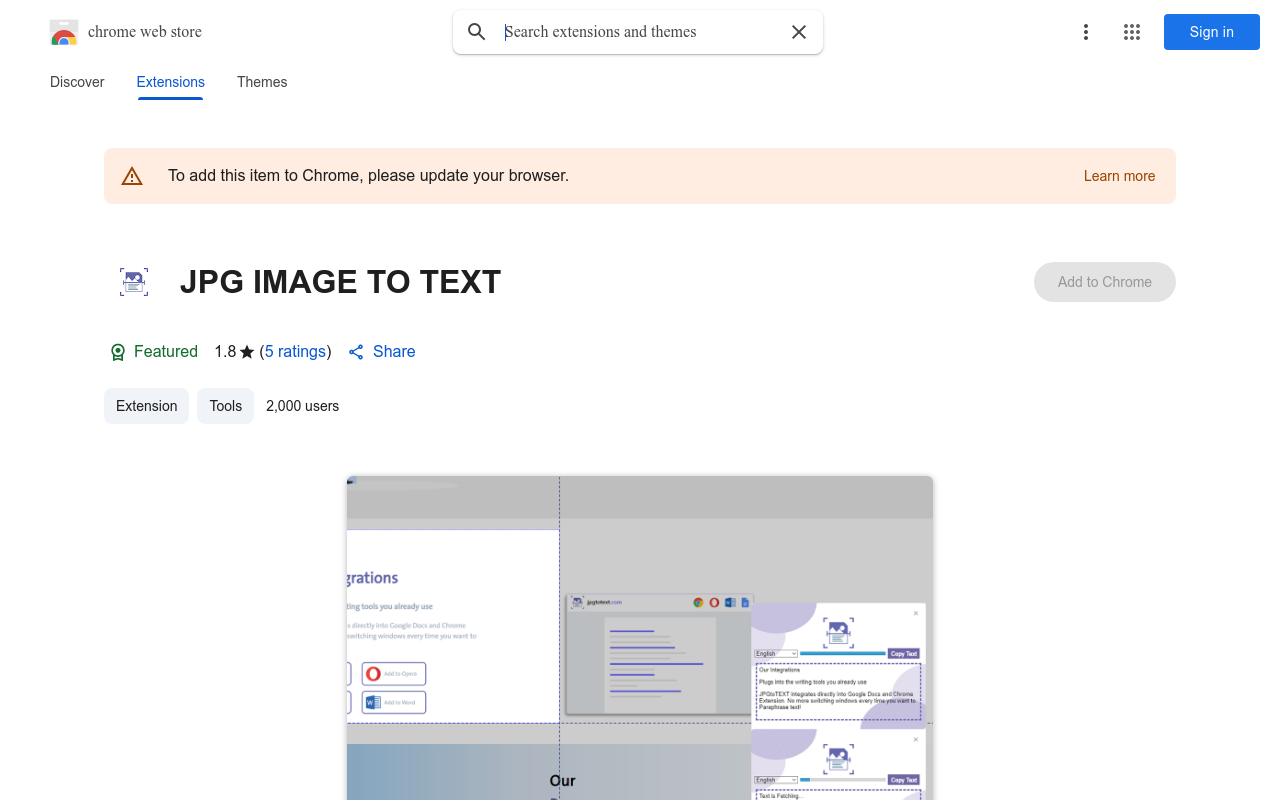Switch to the Themes tab
Viewport: 1280px width, 800px height.
262,82
